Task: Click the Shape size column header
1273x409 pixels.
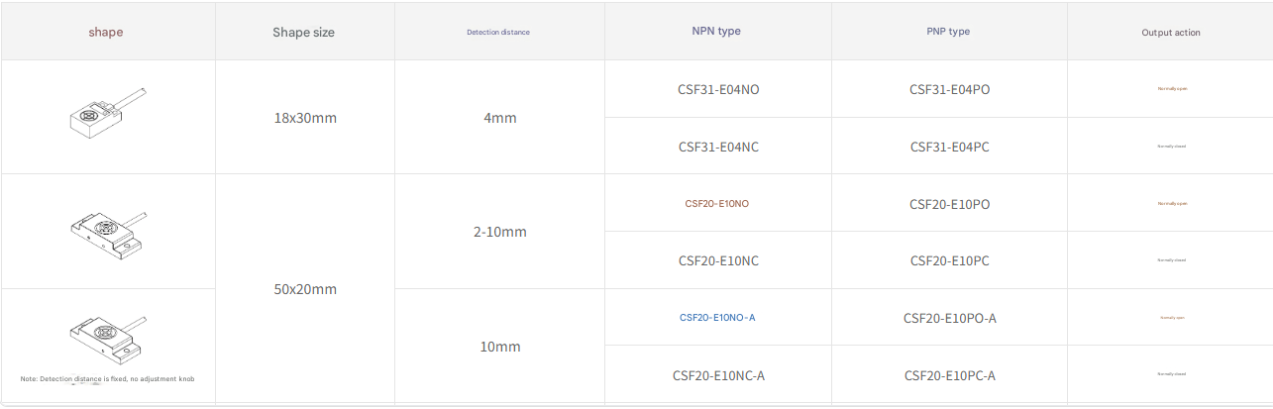Action: click(x=304, y=32)
